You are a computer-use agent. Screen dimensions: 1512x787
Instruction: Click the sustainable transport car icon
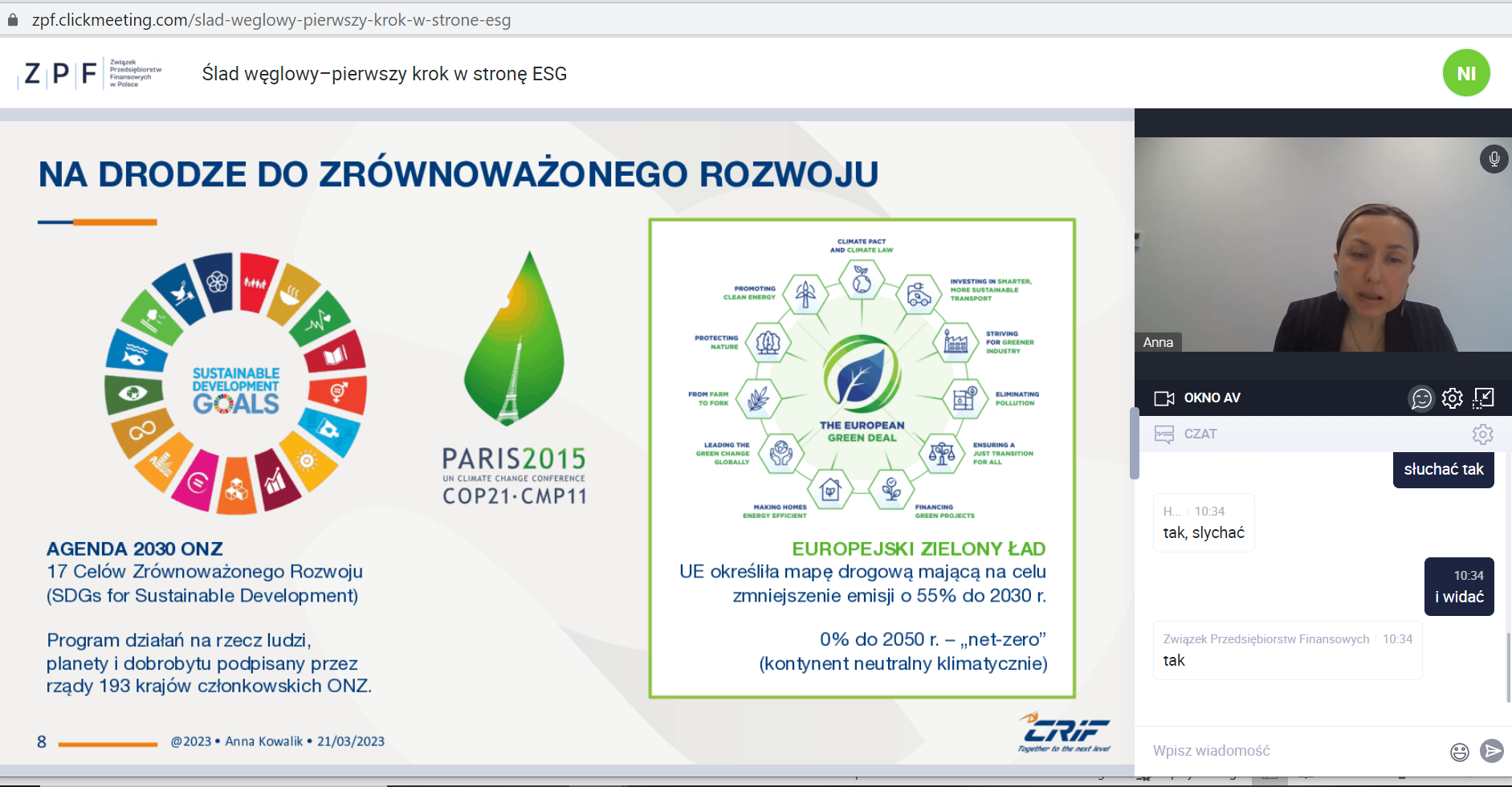tap(919, 295)
